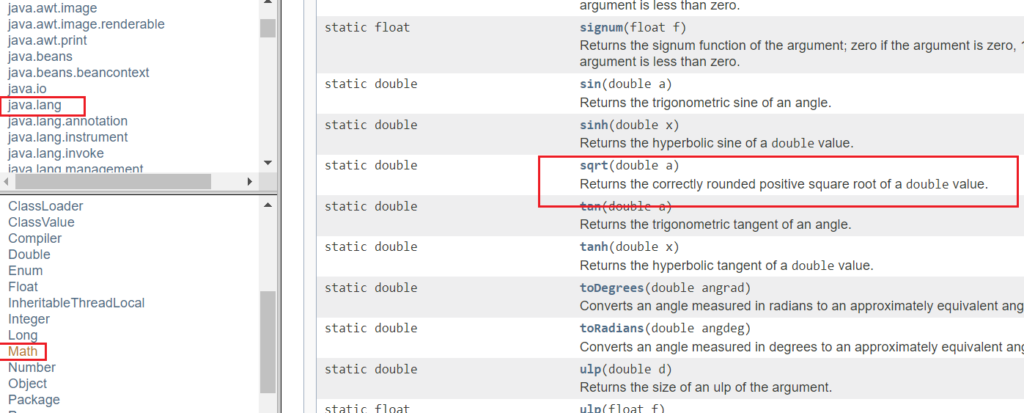Image resolution: width=1024 pixels, height=413 pixels.
Task: Select the ClassLoader class
Action: pyautogui.click(x=46, y=206)
